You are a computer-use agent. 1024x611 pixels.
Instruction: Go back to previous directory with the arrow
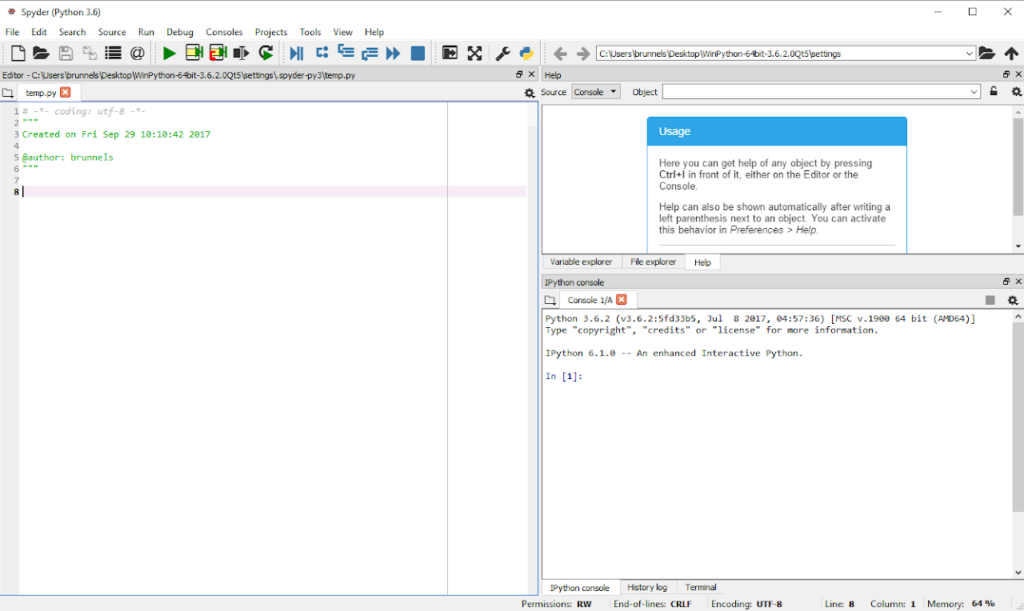(x=560, y=54)
